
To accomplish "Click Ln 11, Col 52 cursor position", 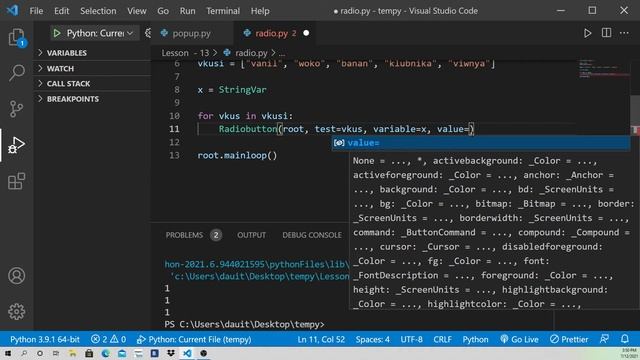I will pyautogui.click(x=321, y=339).
